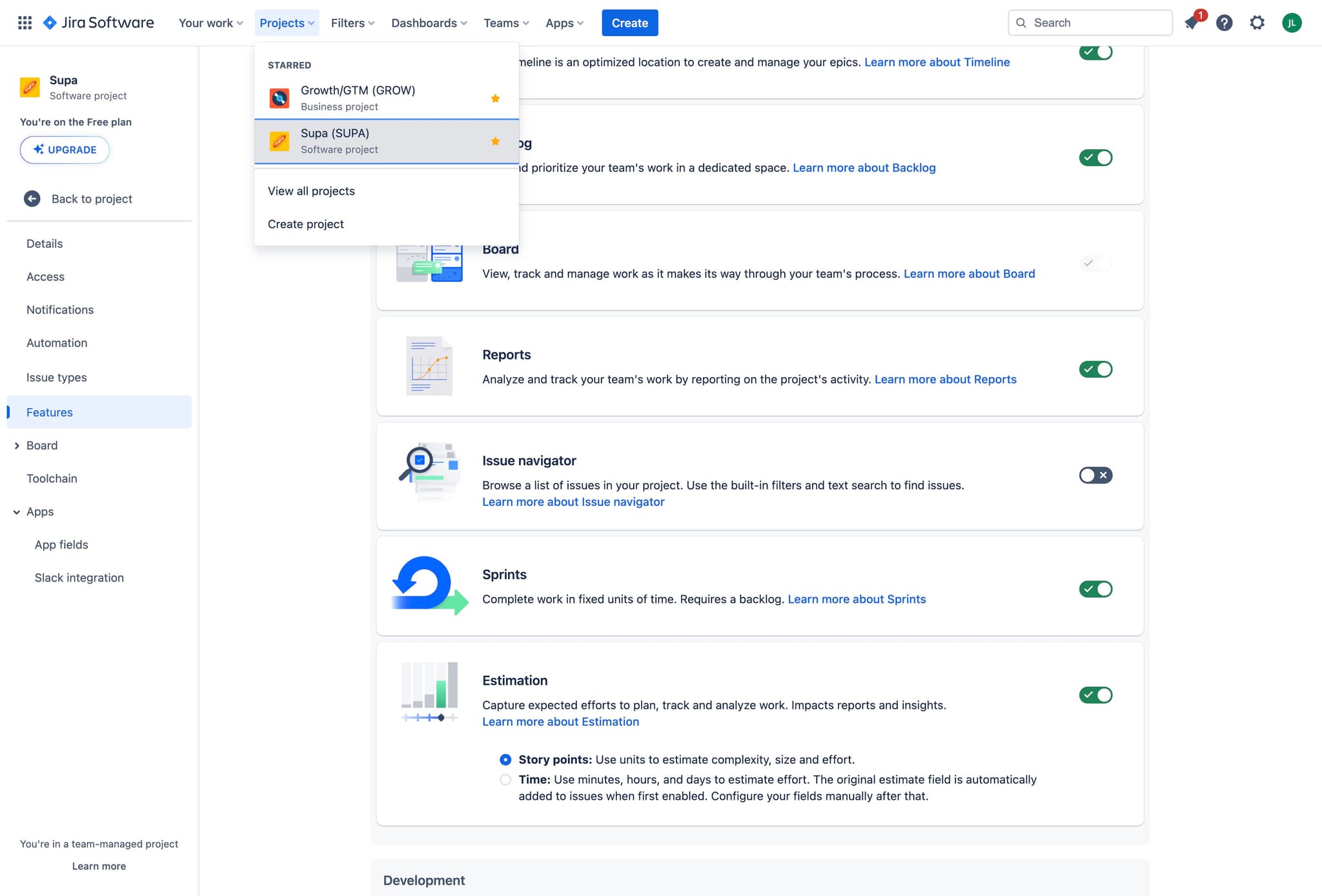Unstar the Supa (SUPA) project

[x=495, y=141]
